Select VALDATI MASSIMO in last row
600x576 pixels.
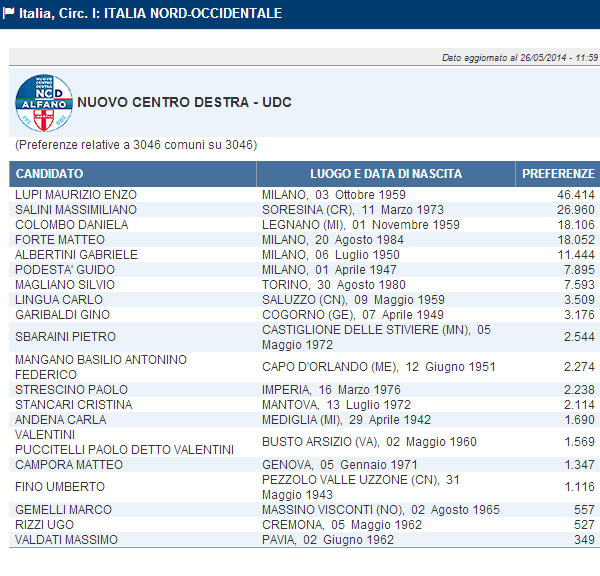click(x=66, y=540)
